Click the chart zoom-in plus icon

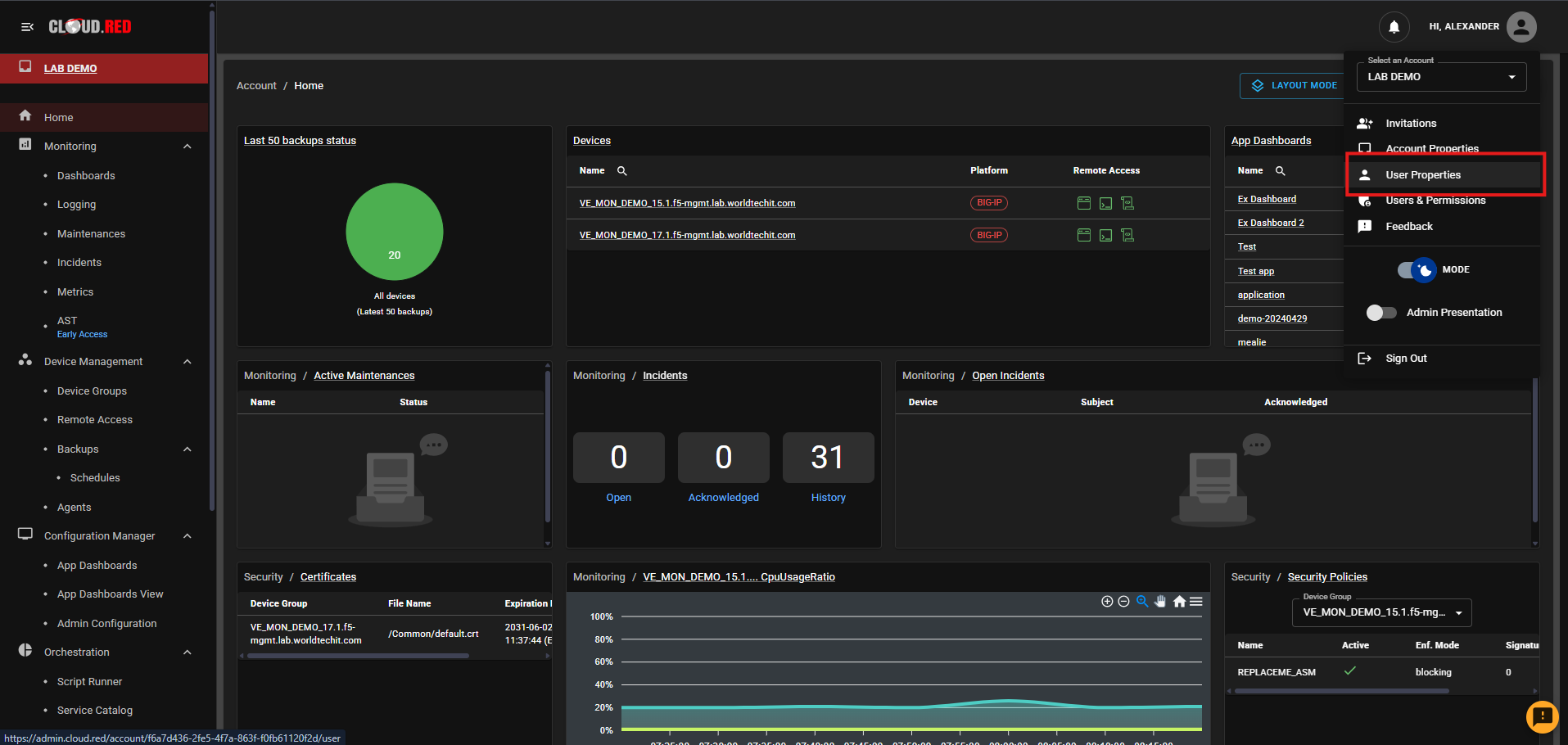[x=1107, y=602]
